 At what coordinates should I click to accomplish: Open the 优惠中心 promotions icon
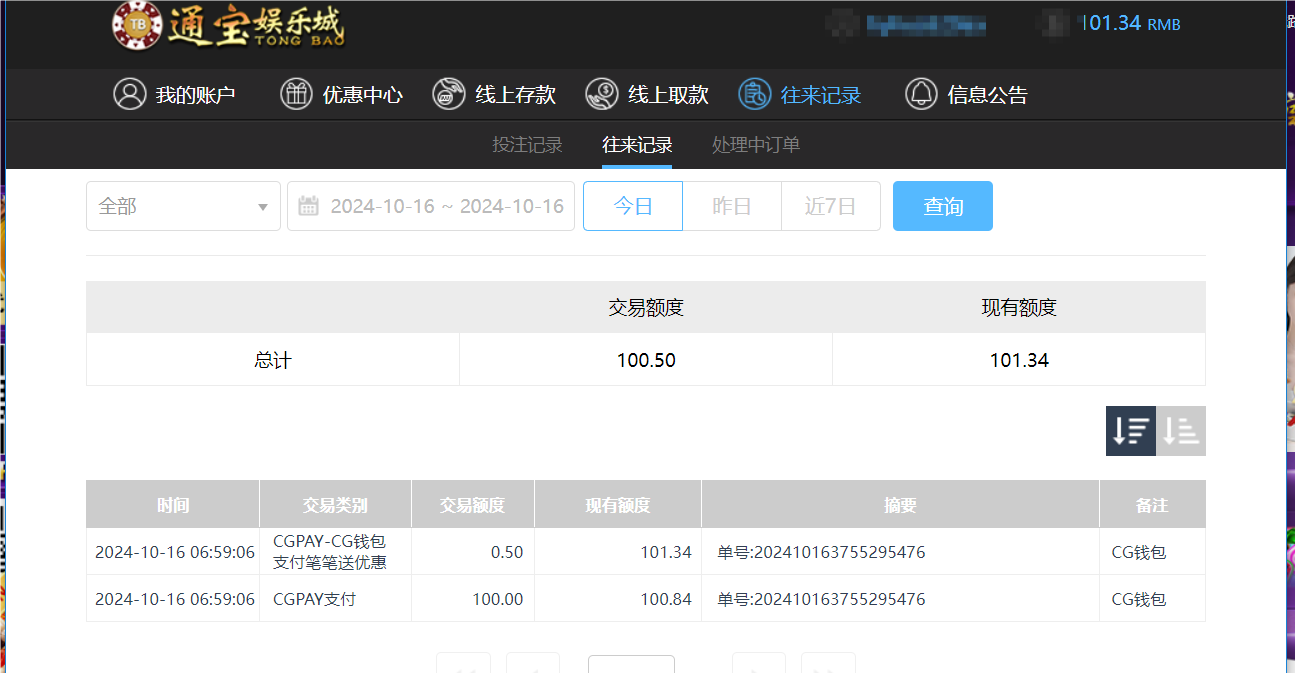[296, 94]
